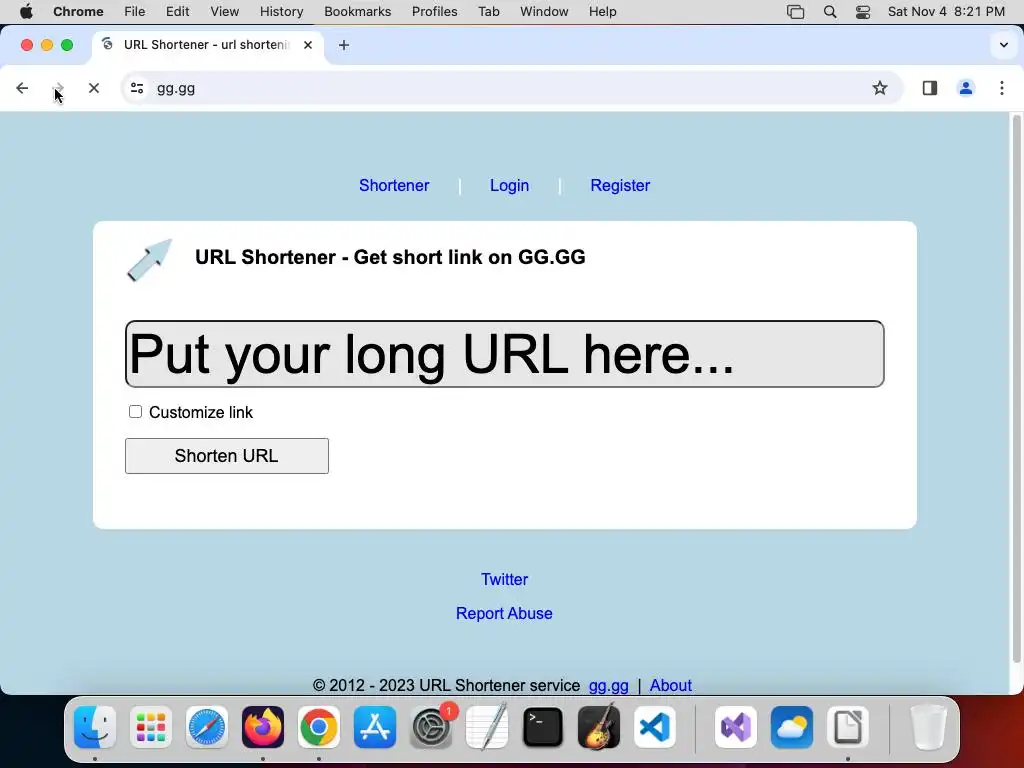Open the Apple menu
This screenshot has height=768, width=1024.
click(x=26, y=12)
